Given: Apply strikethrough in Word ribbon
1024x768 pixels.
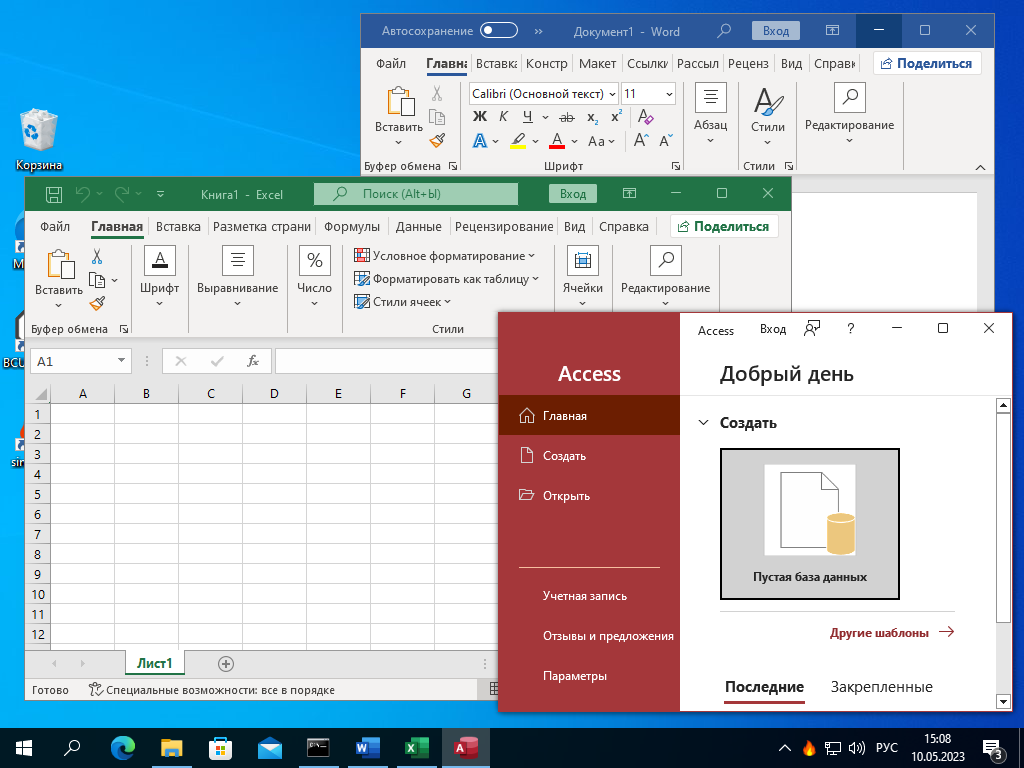Looking at the screenshot, I should (567, 118).
